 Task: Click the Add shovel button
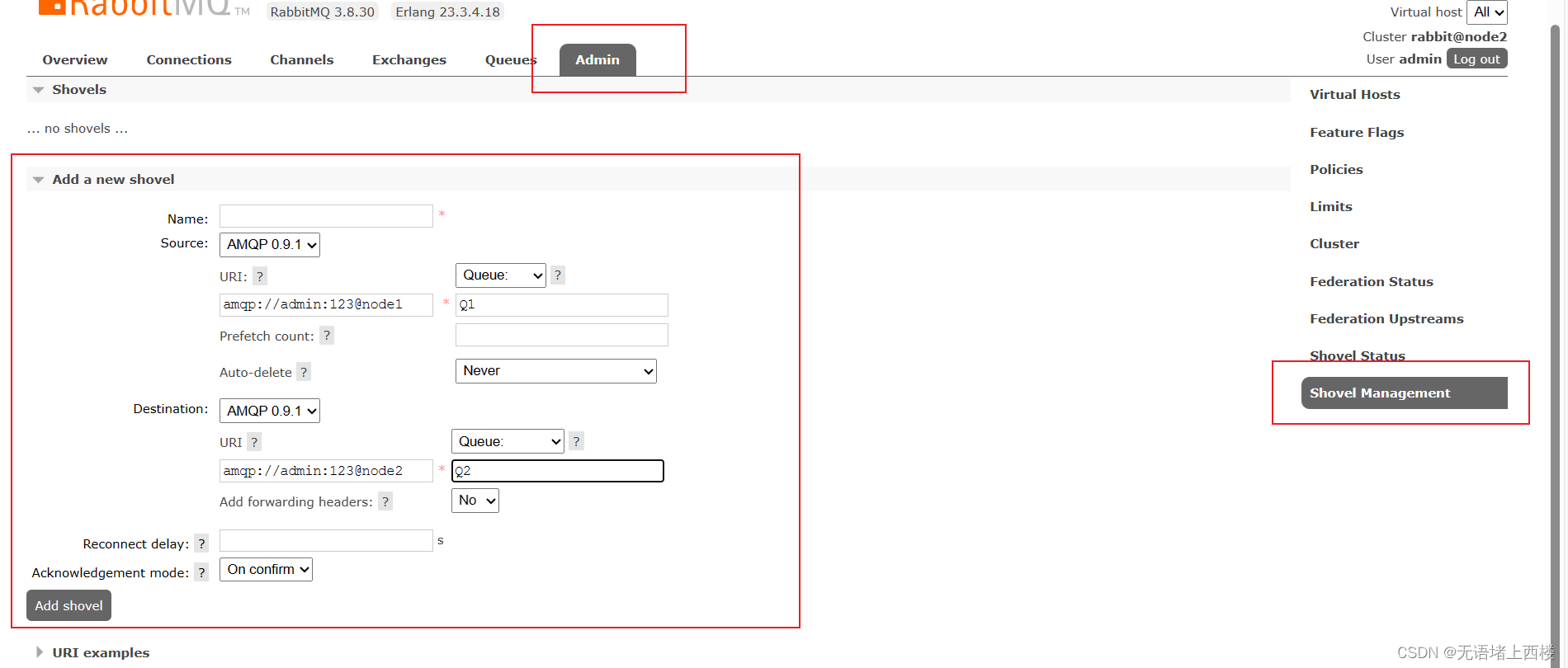coord(69,605)
